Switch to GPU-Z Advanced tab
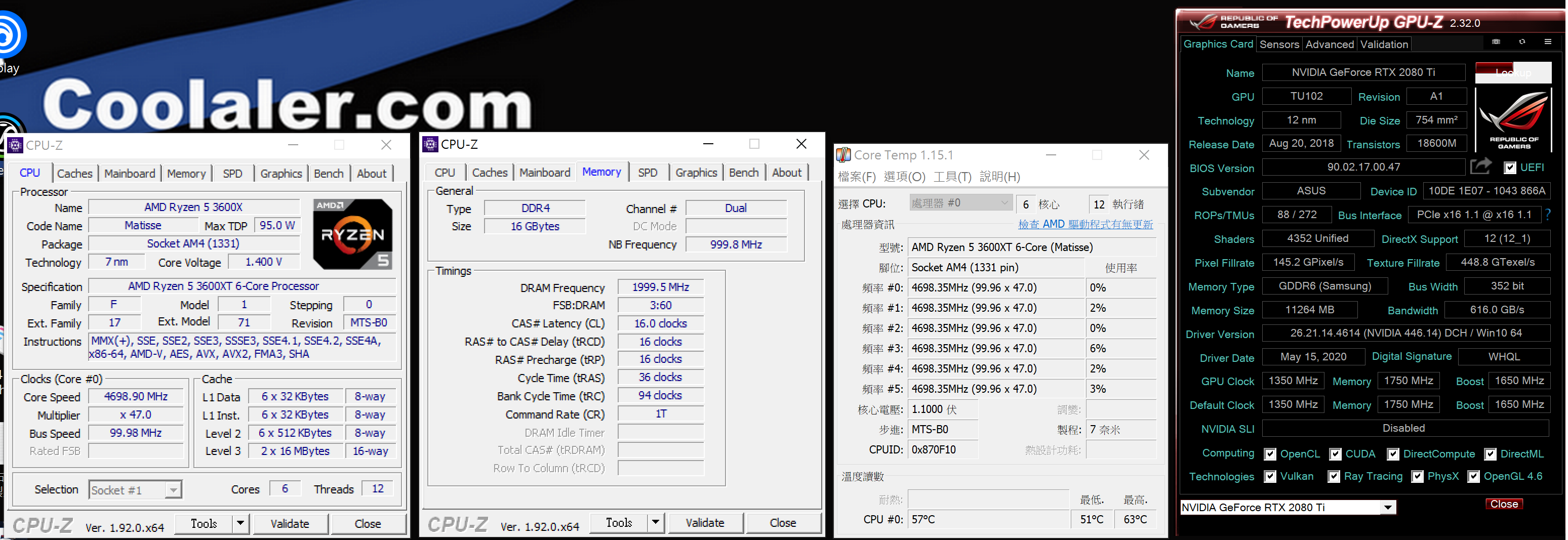 pos(1329,45)
